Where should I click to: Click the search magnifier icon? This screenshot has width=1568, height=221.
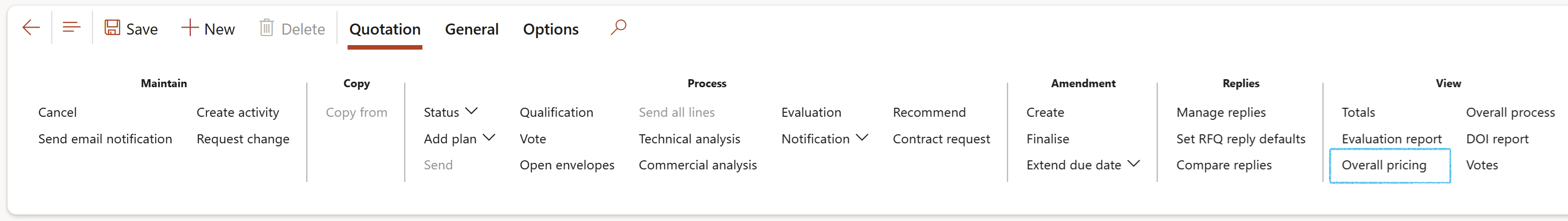(618, 28)
